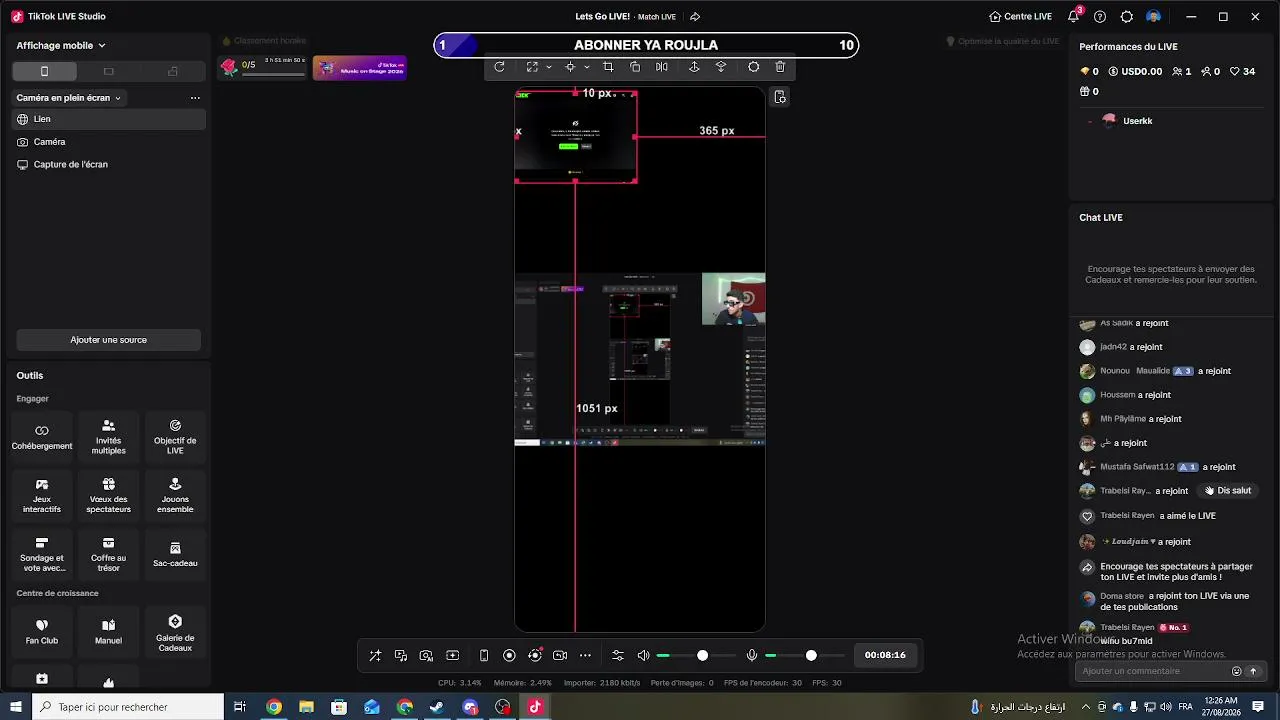Open Centre LIVE
Viewport: 1280px width, 720px height.
click(1020, 16)
